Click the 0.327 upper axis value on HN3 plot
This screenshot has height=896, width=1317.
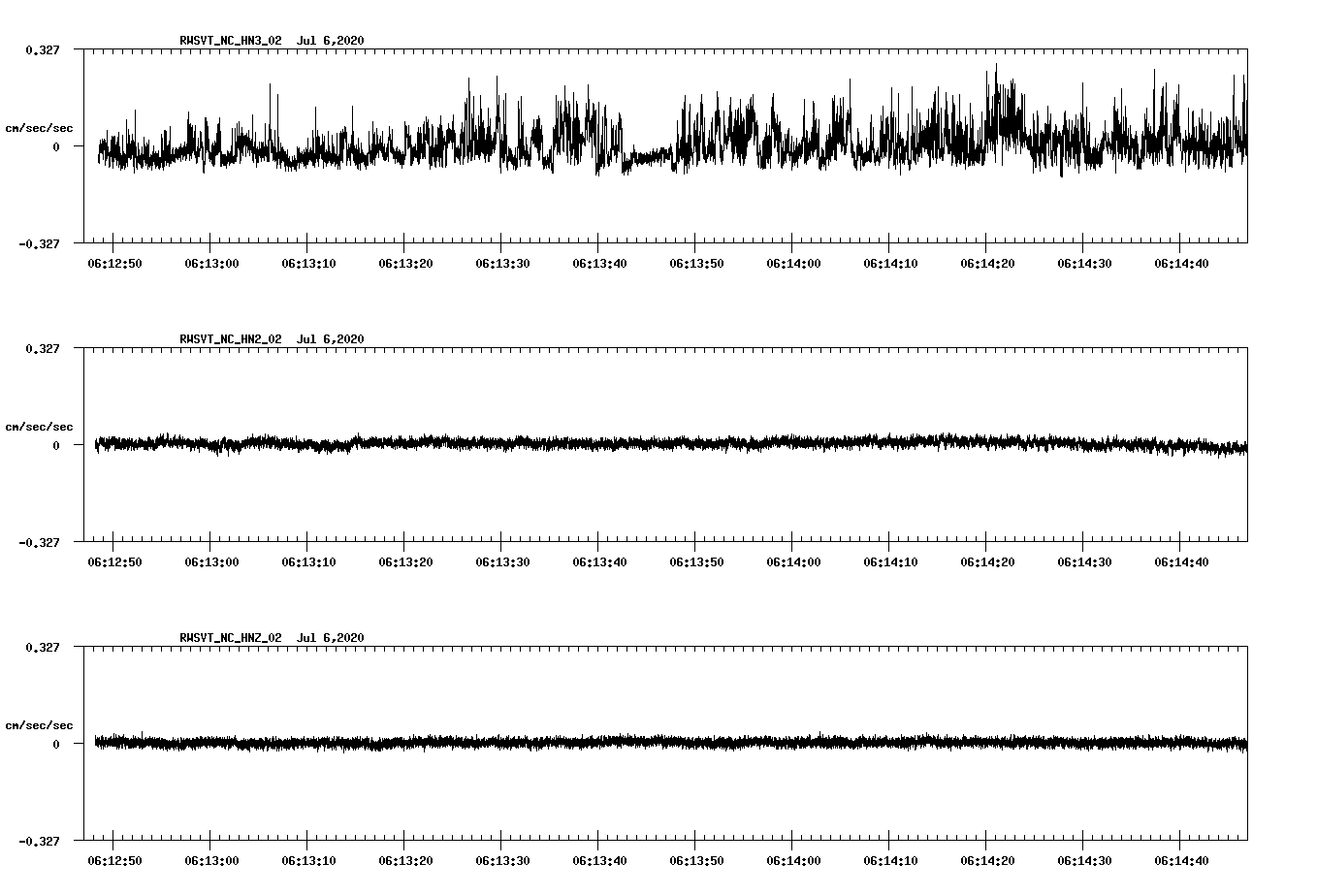[x=42, y=49]
